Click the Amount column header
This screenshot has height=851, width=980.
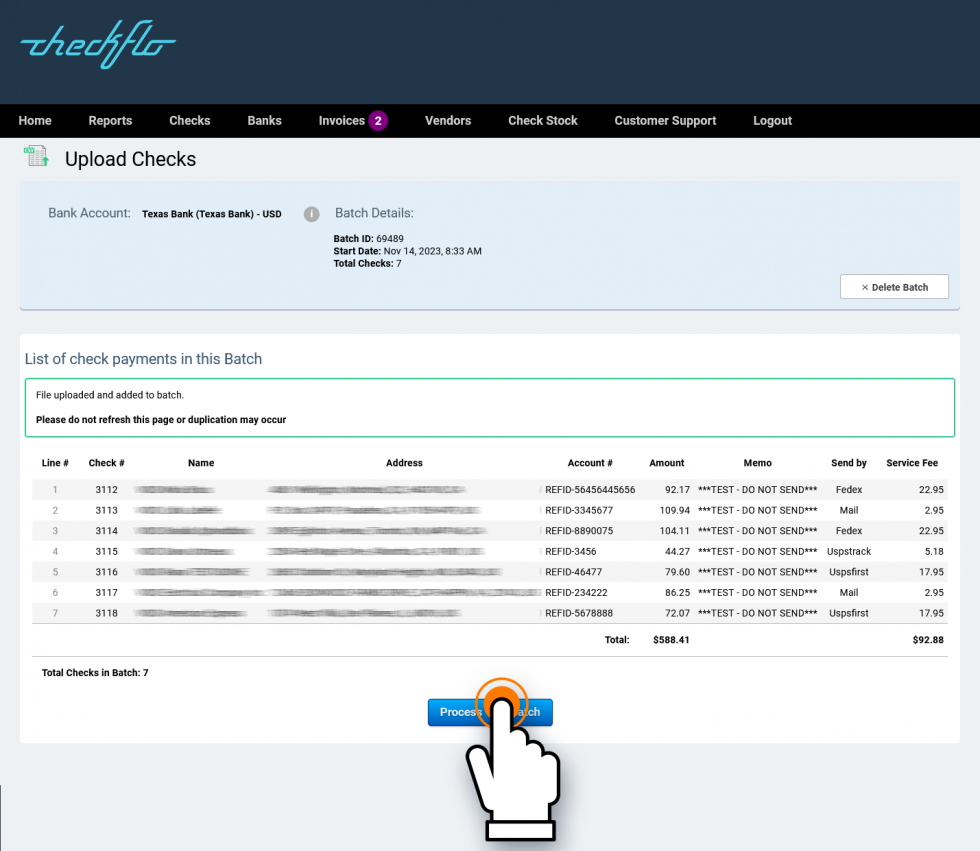(x=666, y=462)
